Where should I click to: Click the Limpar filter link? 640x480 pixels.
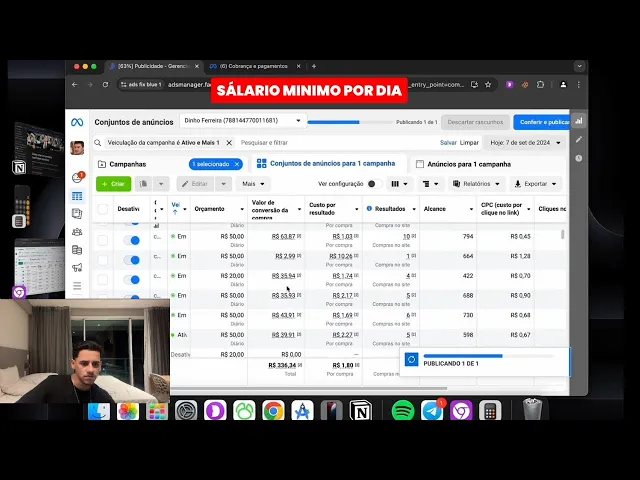pos(469,143)
